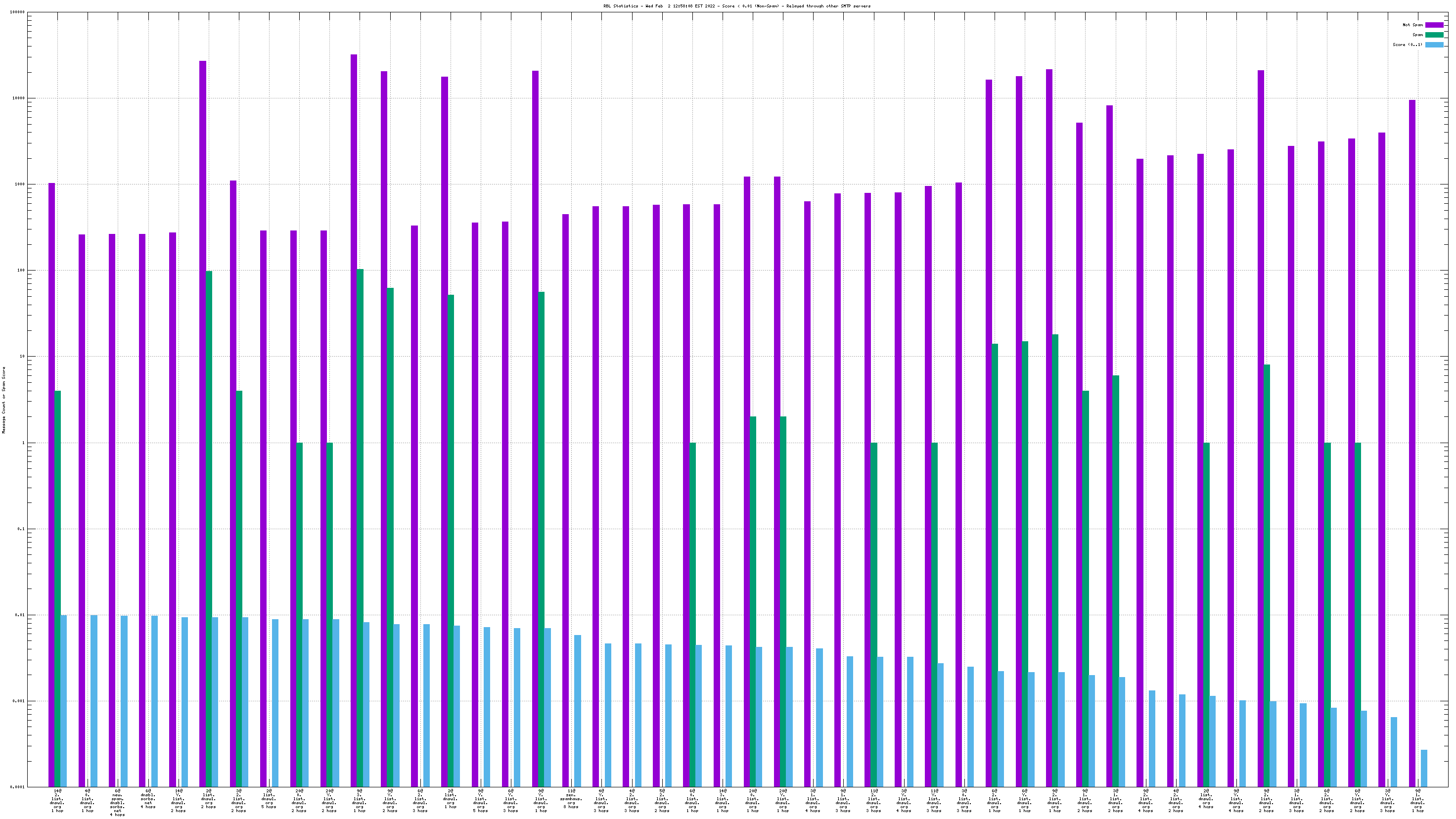Viewport: 1456px width, 819px height.
Task: Click the RBL Statistics chart title
Action: [736, 6]
